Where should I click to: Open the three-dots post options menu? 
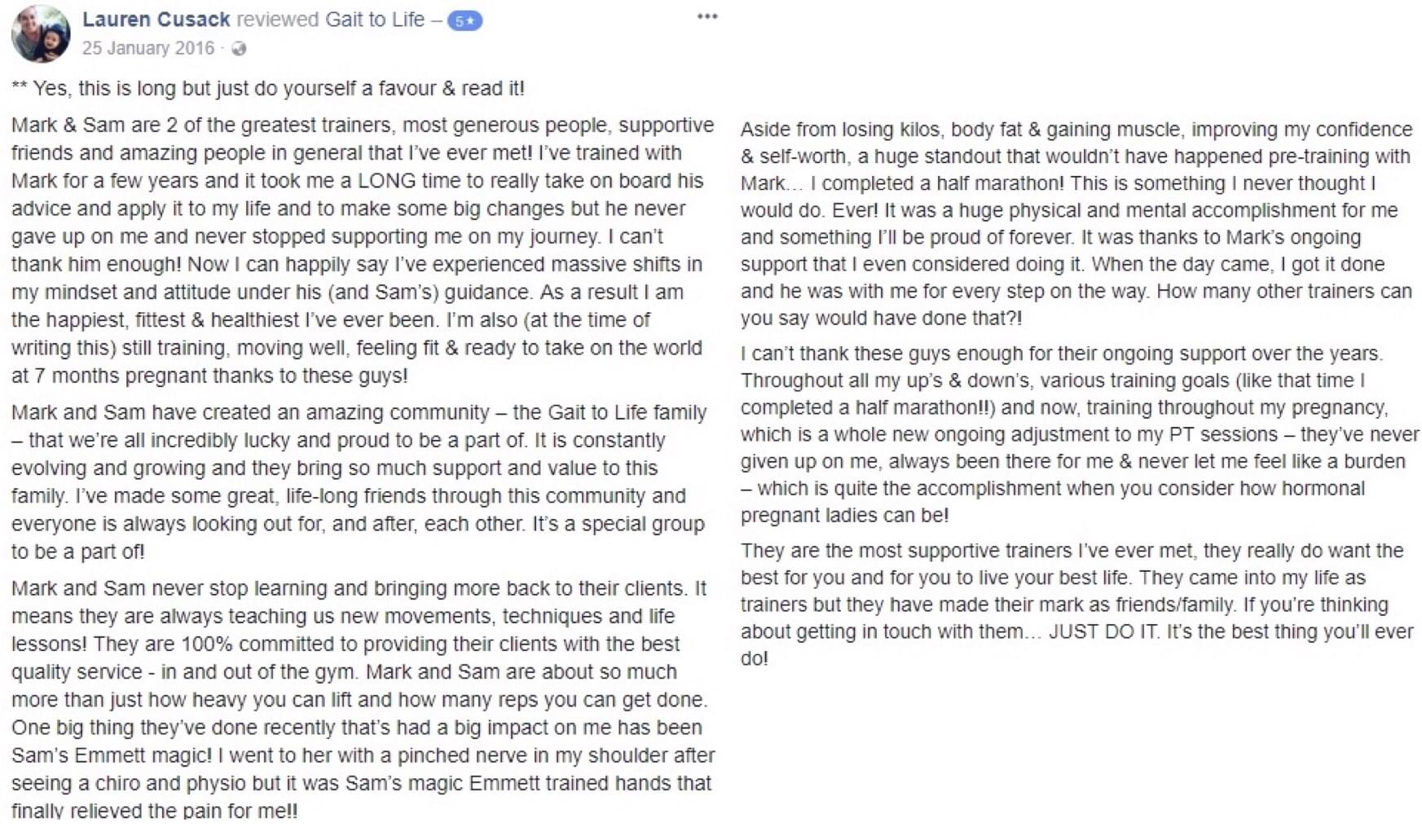pyautogui.click(x=707, y=16)
